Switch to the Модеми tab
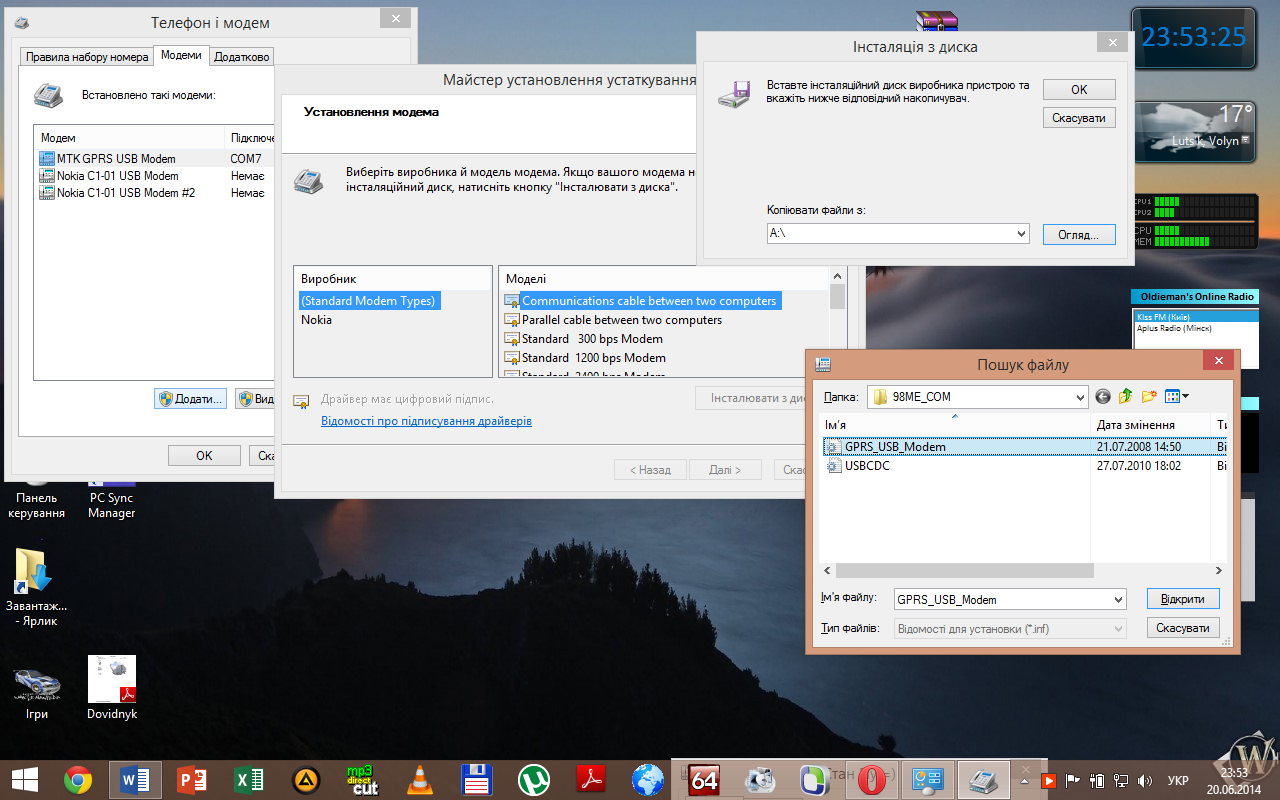This screenshot has height=800, width=1280. click(x=182, y=55)
